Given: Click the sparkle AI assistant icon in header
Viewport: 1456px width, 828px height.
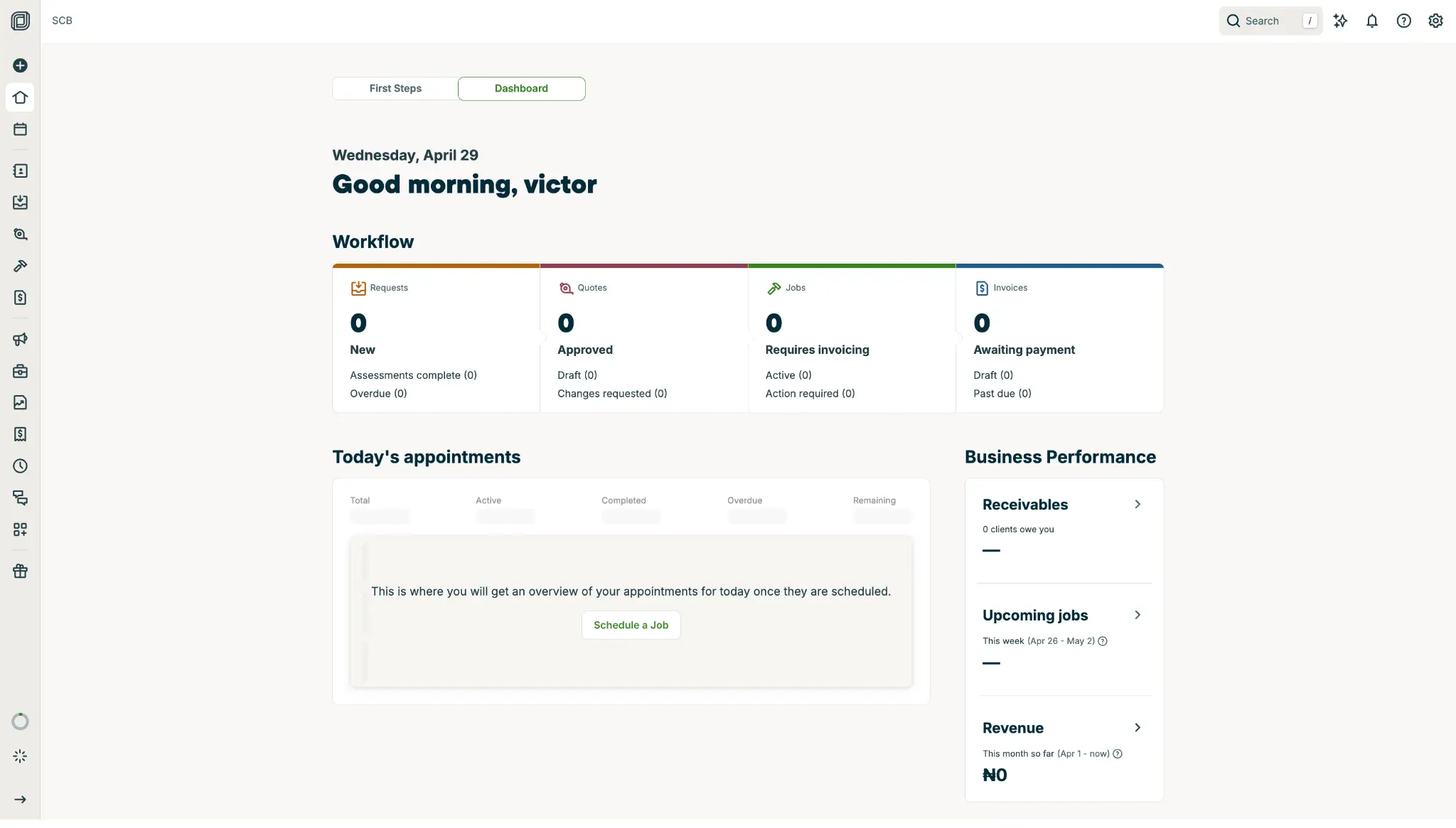Looking at the screenshot, I should click(x=1340, y=21).
